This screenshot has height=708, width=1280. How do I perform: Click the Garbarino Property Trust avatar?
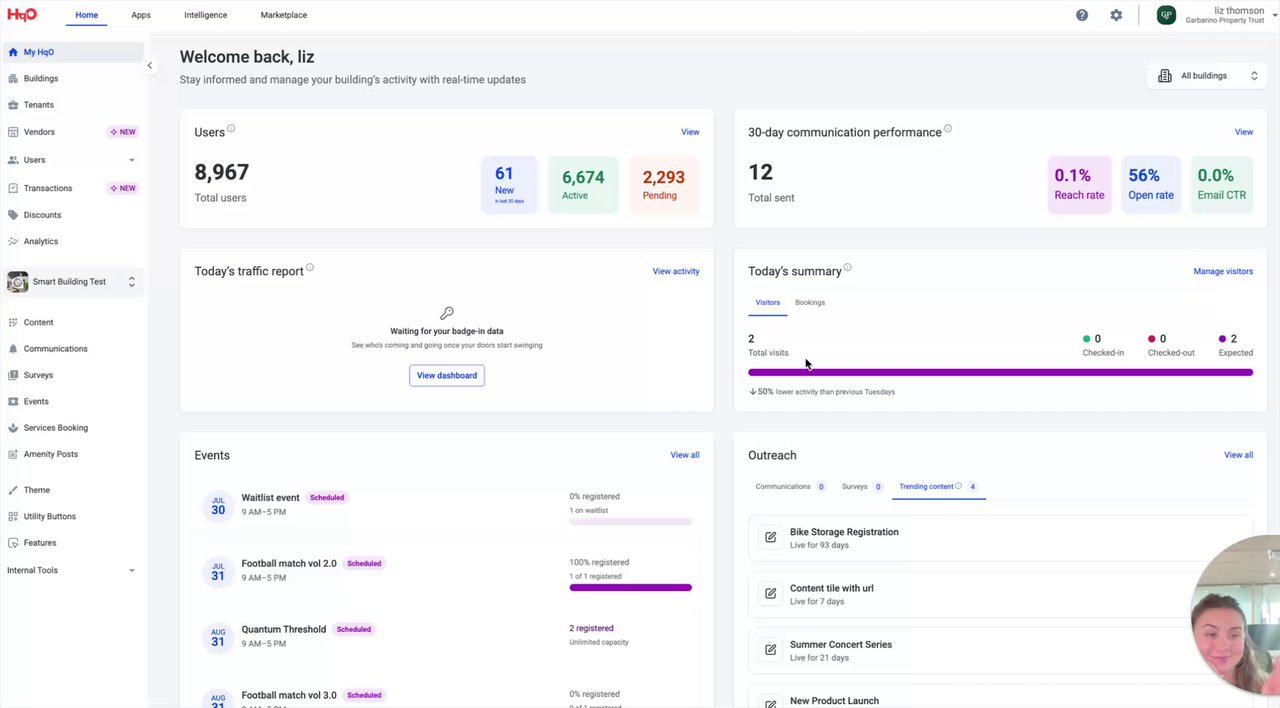[x=1166, y=15]
